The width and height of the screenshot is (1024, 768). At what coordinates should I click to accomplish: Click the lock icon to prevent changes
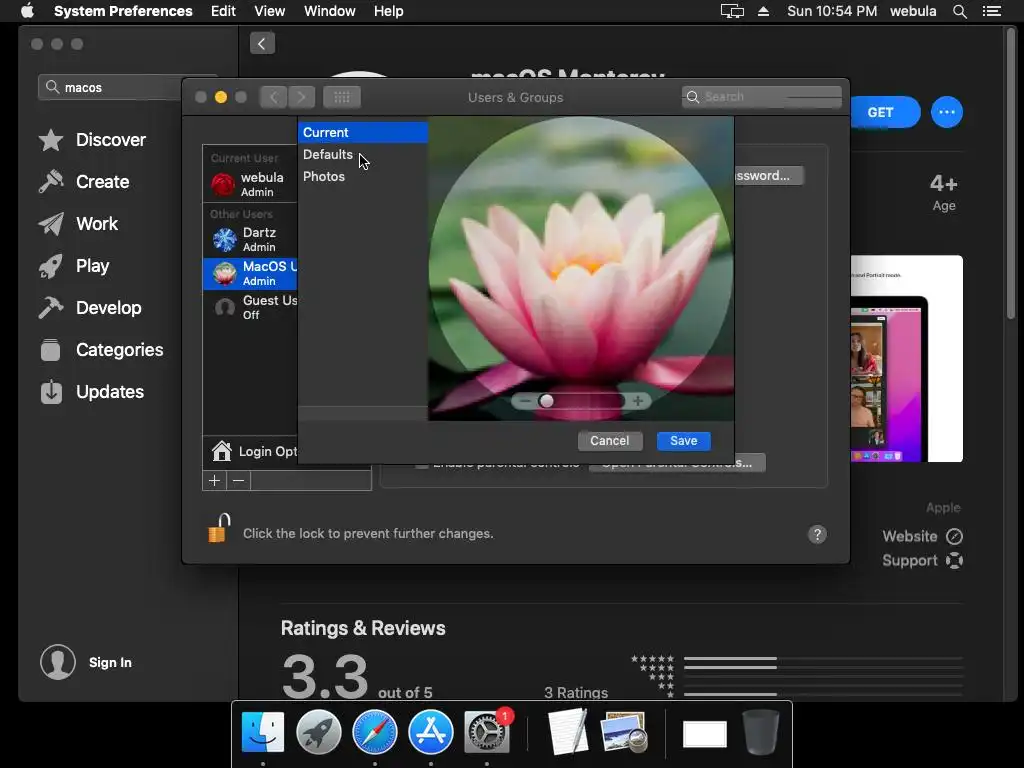[219, 528]
